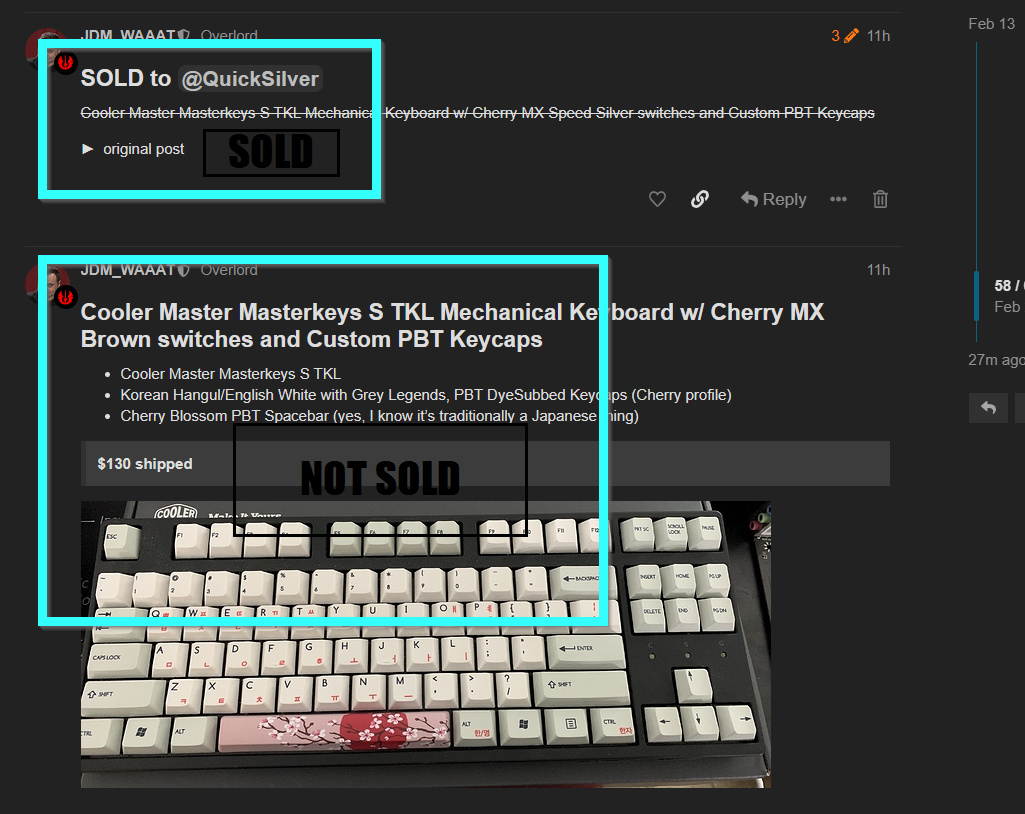Viewport: 1025px width, 814px height.
Task: Jump to the 27m ago timeline marker
Action: 996,360
